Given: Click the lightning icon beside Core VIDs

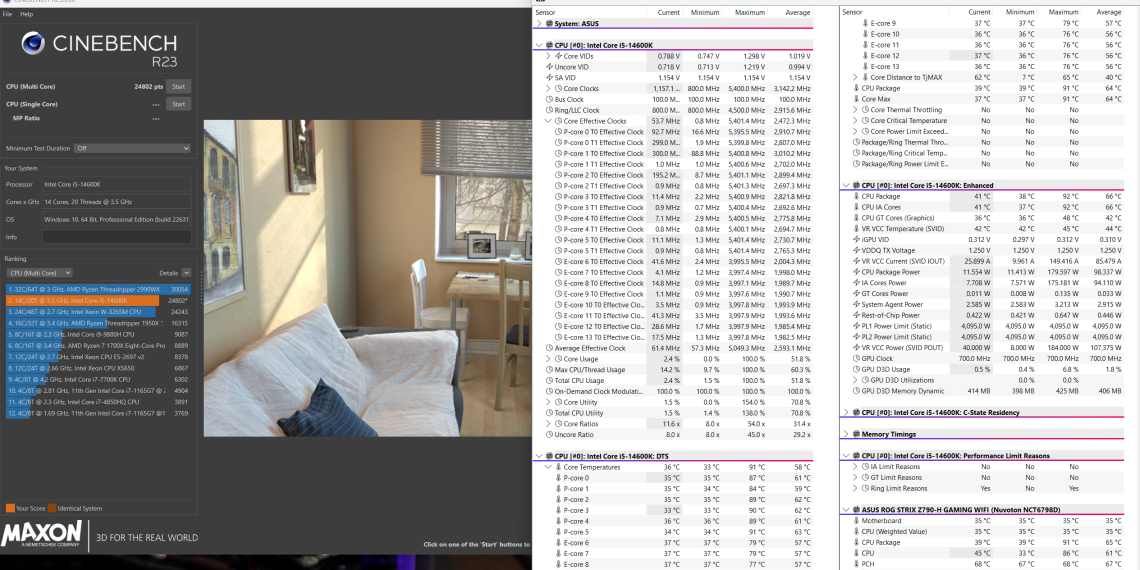Looking at the screenshot, I should coord(558,56).
